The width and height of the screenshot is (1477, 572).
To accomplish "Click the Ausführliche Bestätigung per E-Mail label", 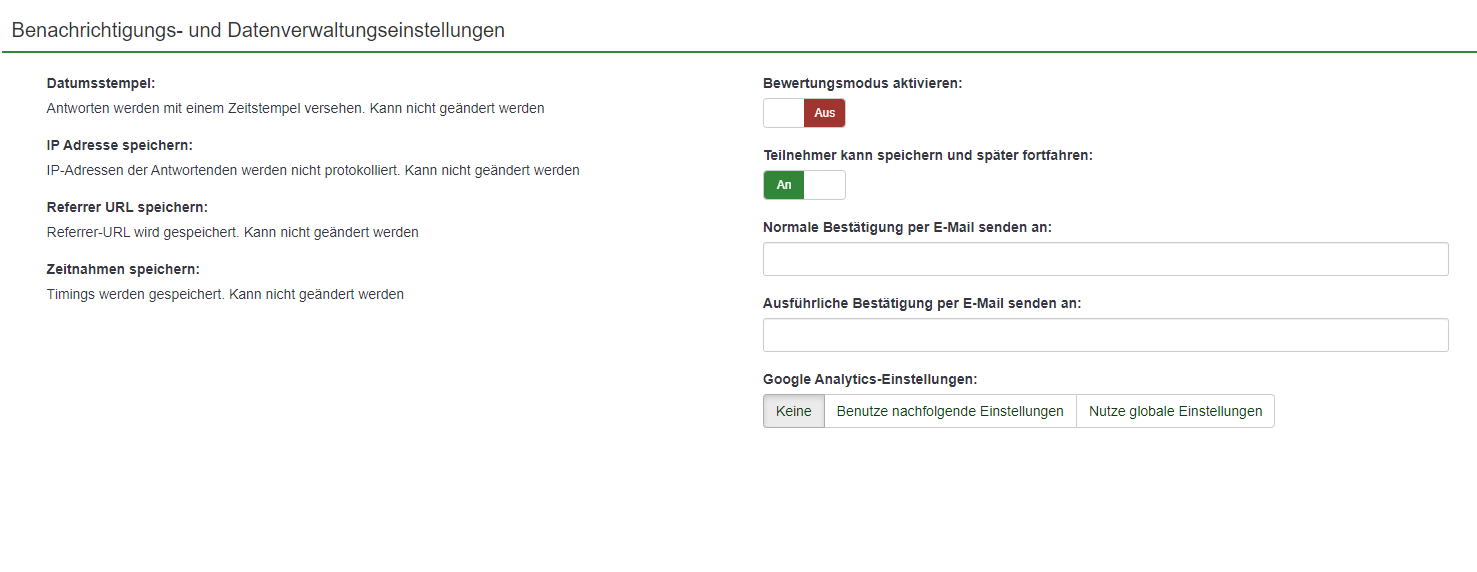I will point(922,303).
